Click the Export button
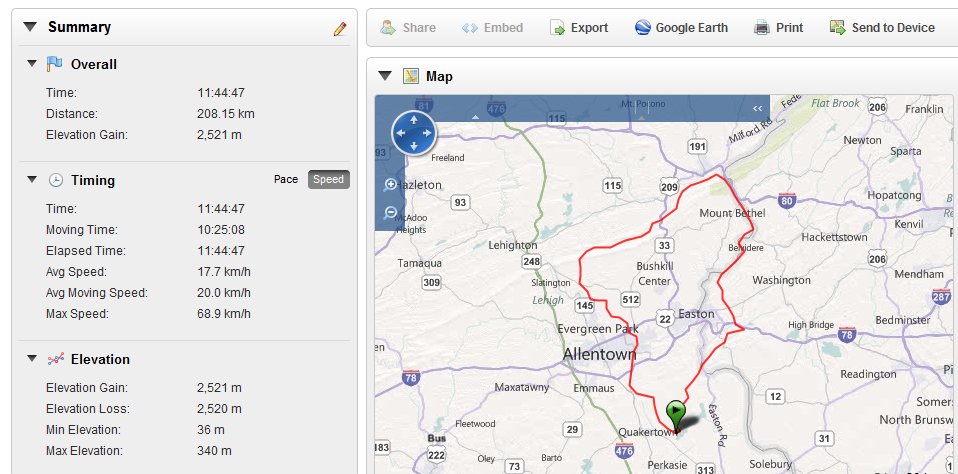This screenshot has height=474, width=958. click(x=579, y=27)
